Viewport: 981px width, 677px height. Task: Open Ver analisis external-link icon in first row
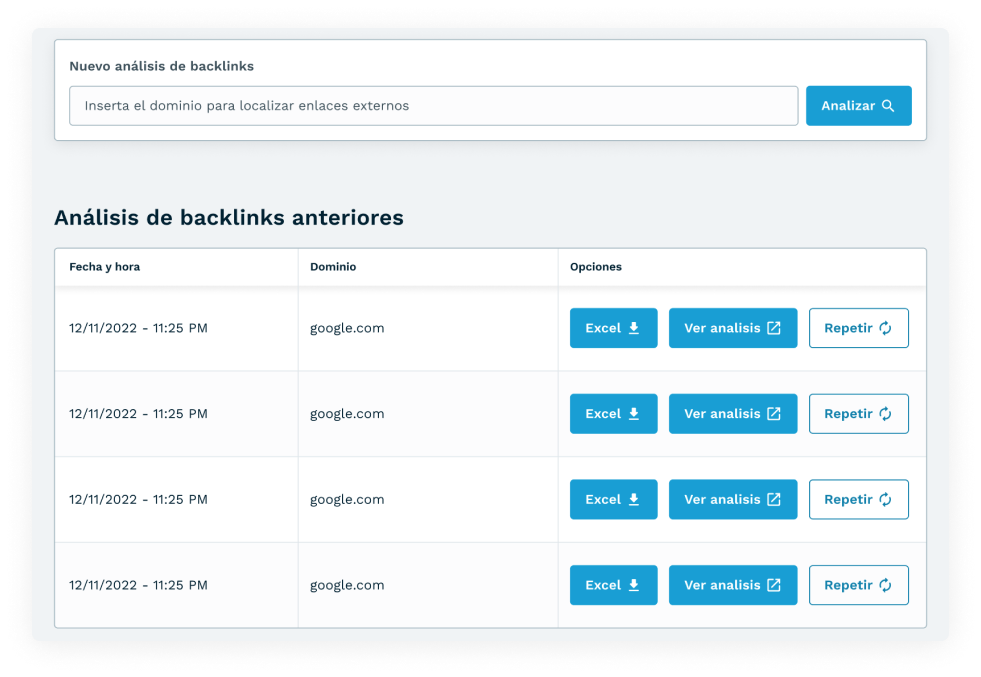point(774,328)
